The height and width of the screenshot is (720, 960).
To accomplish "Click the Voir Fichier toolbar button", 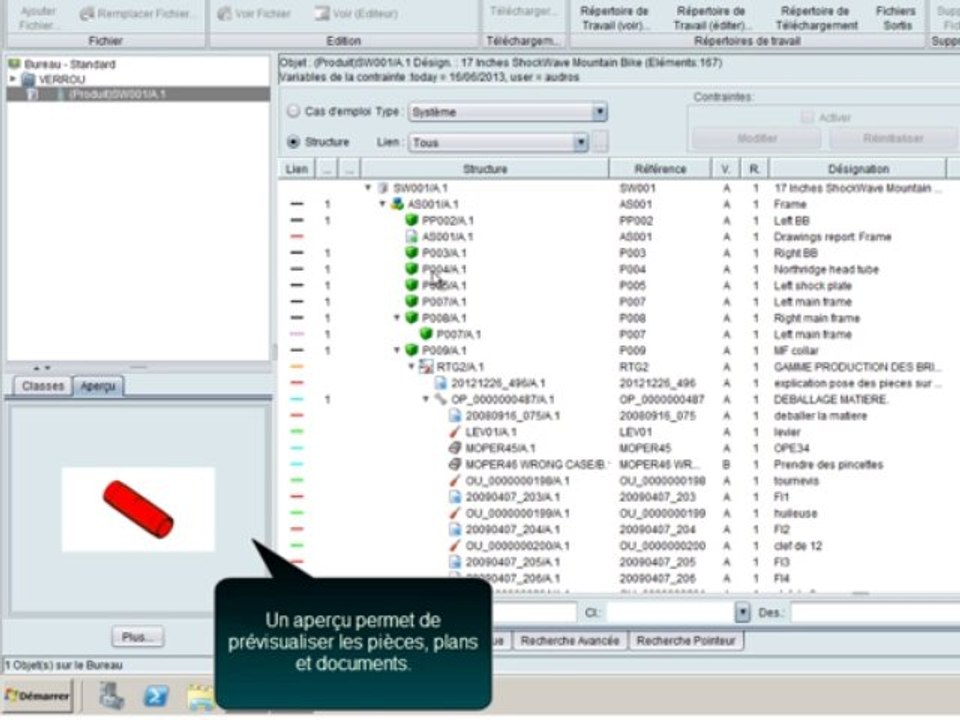I will pyautogui.click(x=253, y=13).
